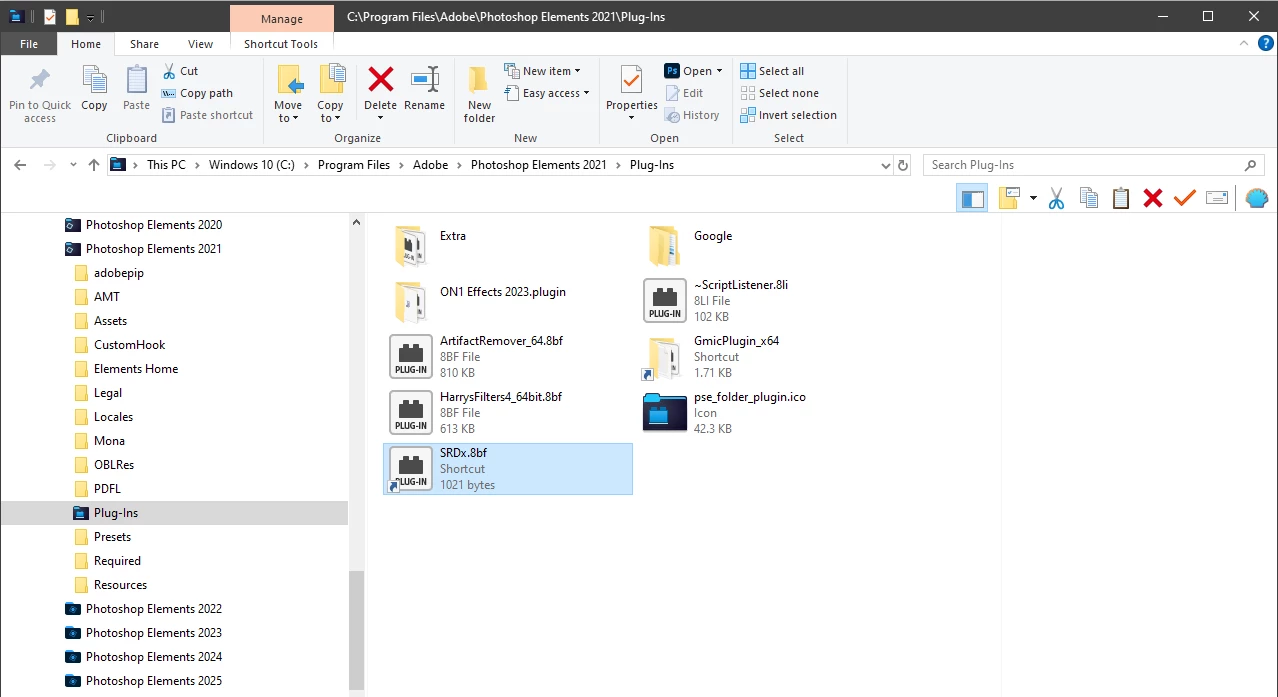
Task: Click the Manage contextual tab header
Action: (282, 17)
